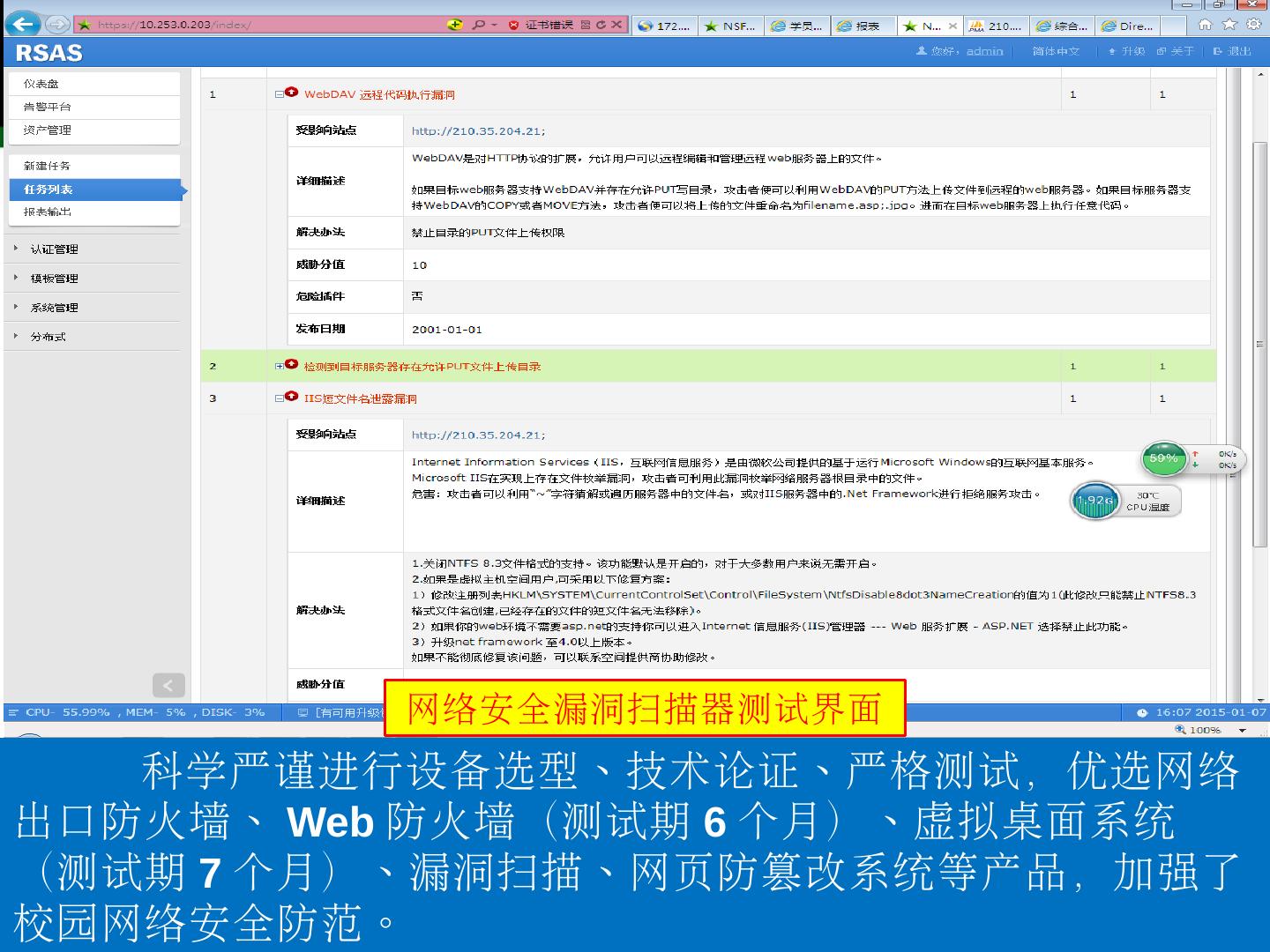
Task: Open the IE favorites star icon
Action: coord(1229,25)
